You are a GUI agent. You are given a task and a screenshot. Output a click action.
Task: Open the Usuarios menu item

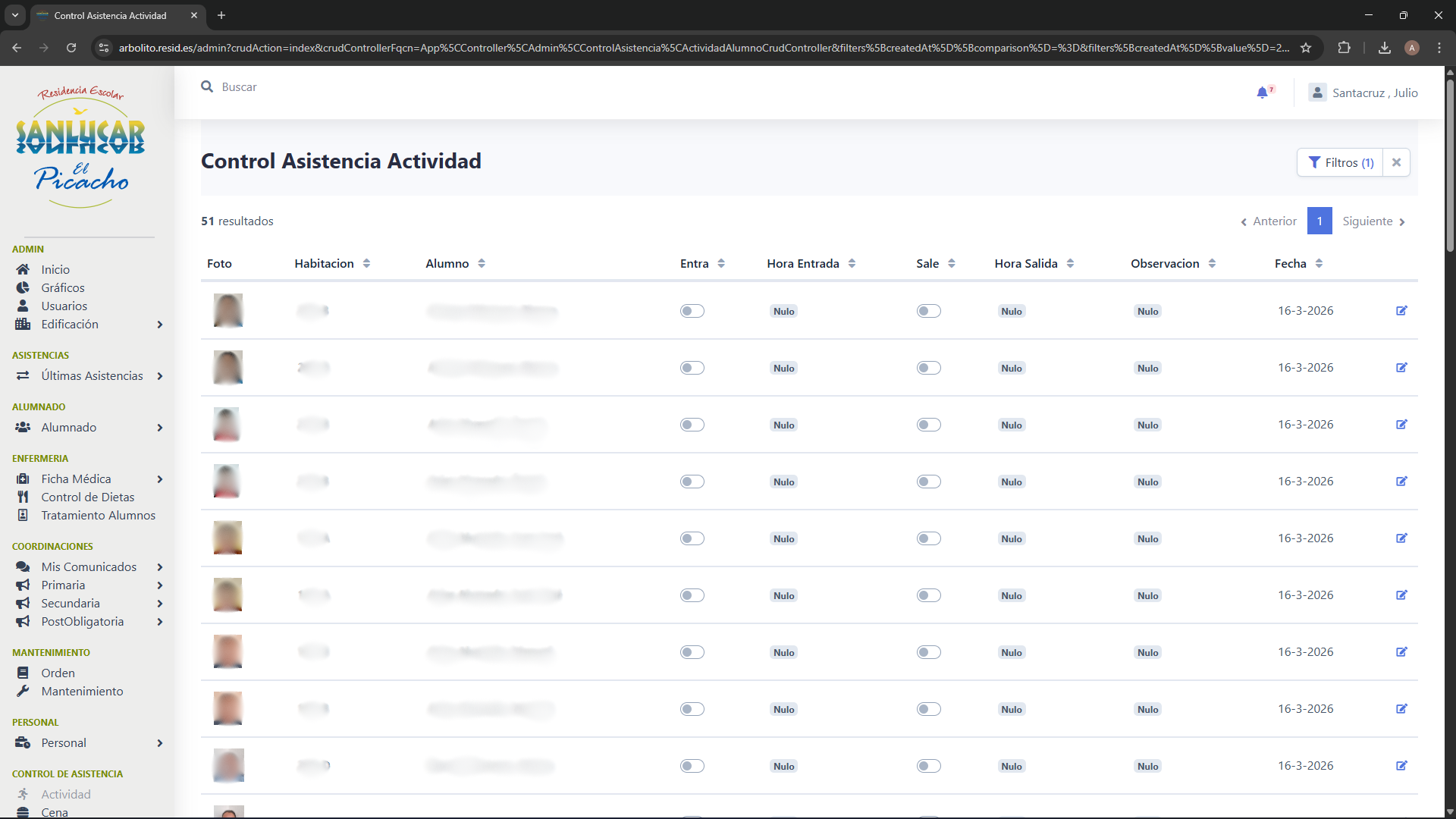tap(64, 306)
